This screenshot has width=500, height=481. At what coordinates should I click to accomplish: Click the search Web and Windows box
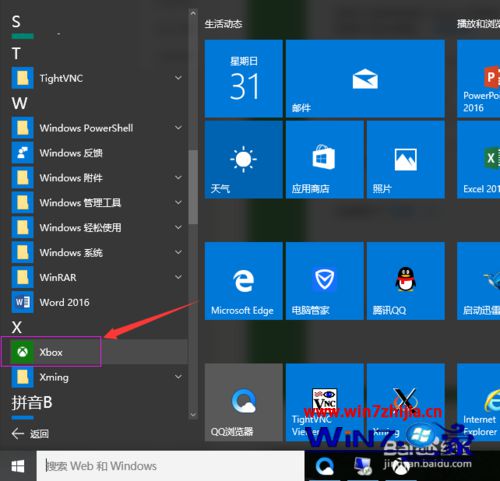[170, 466]
